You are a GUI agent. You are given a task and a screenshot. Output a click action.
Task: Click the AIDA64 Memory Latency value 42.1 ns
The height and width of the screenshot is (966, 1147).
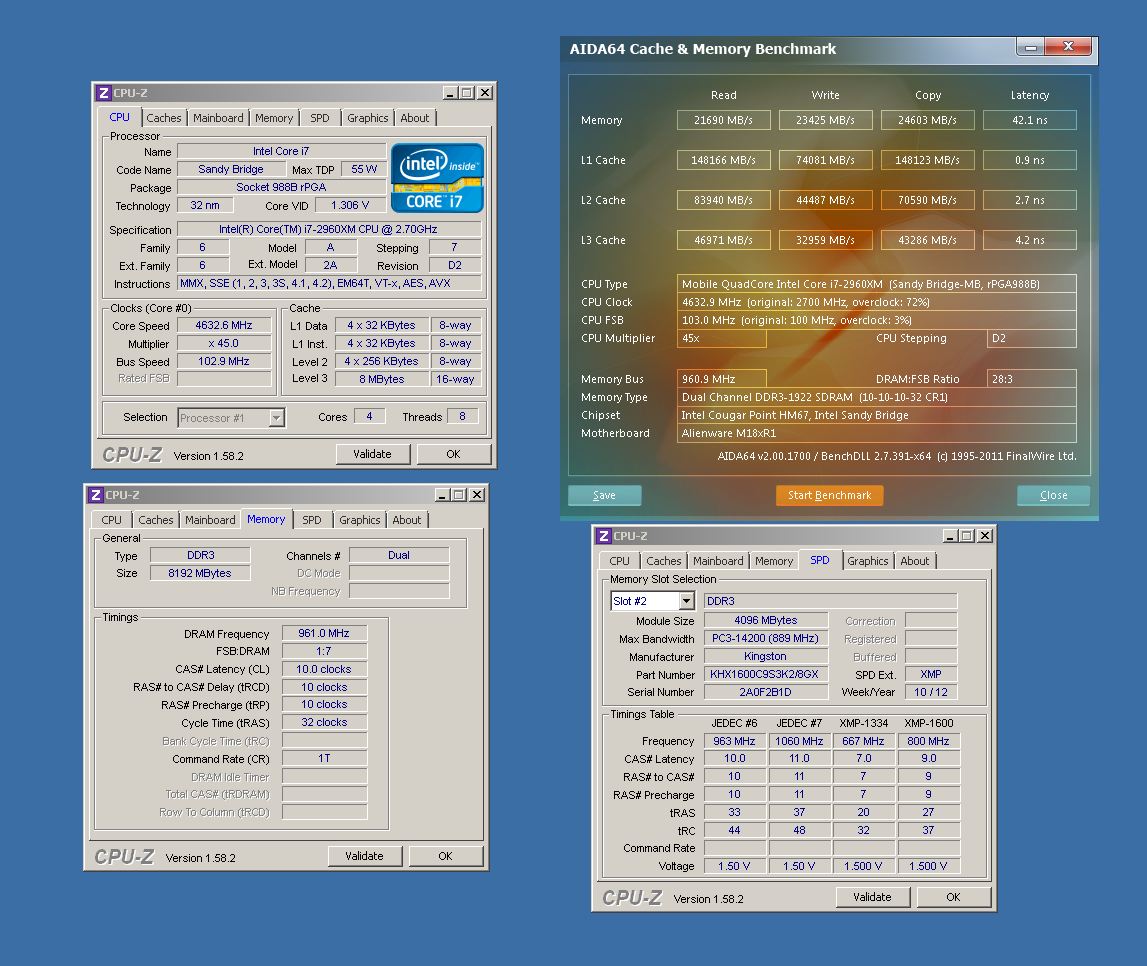[1030, 120]
